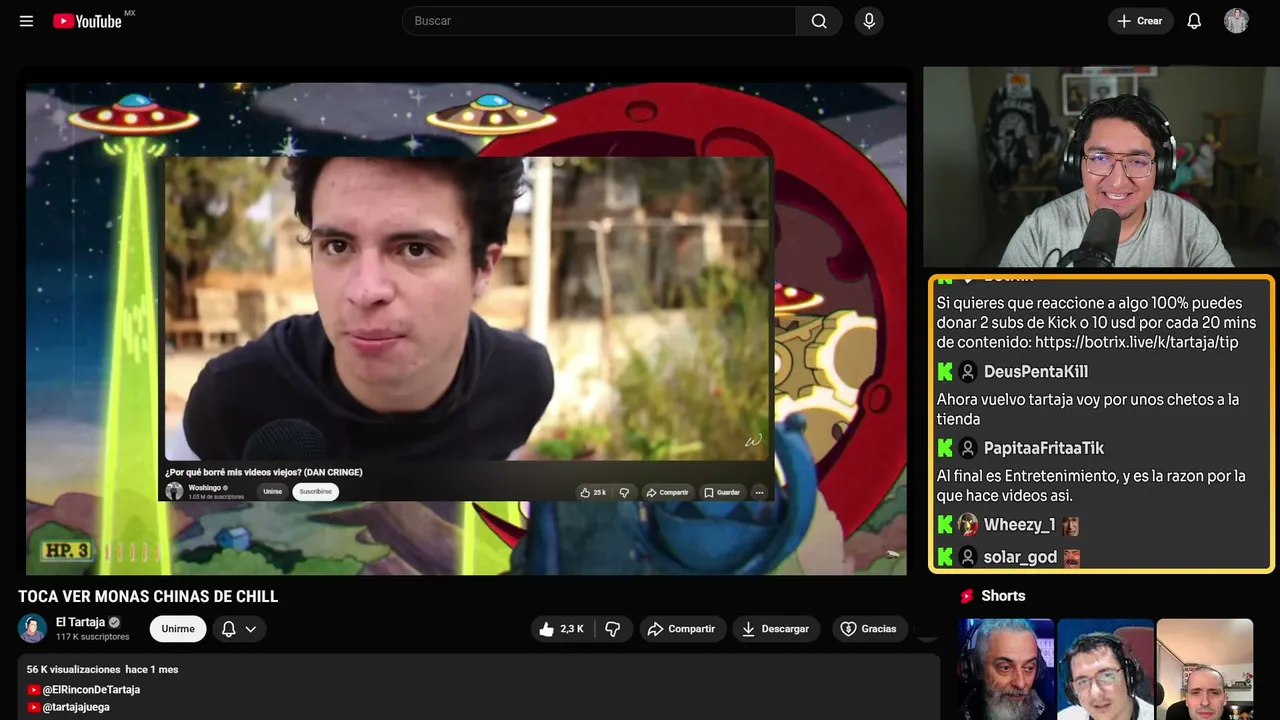The width and height of the screenshot is (1280, 720).
Task: Click the Kick badge beside PapitaaFritaaTik
Action: [945, 448]
